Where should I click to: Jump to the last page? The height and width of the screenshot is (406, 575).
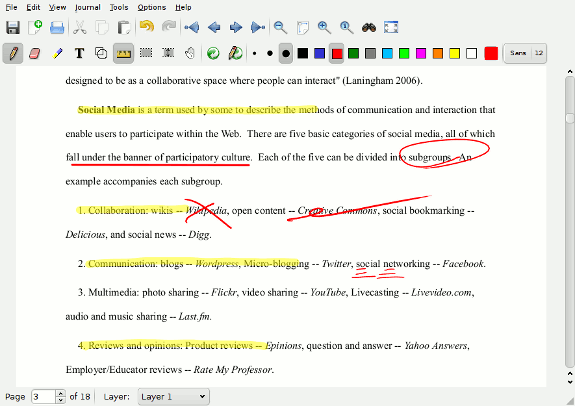coord(258,27)
